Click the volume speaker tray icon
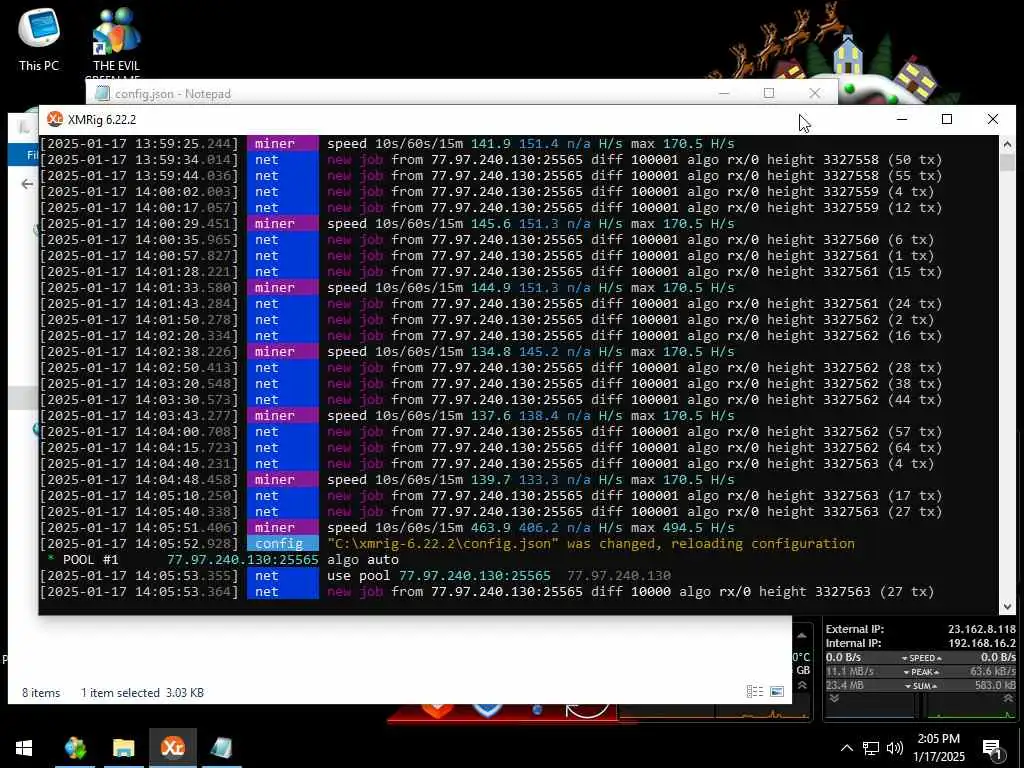The image size is (1024, 768). click(895, 748)
